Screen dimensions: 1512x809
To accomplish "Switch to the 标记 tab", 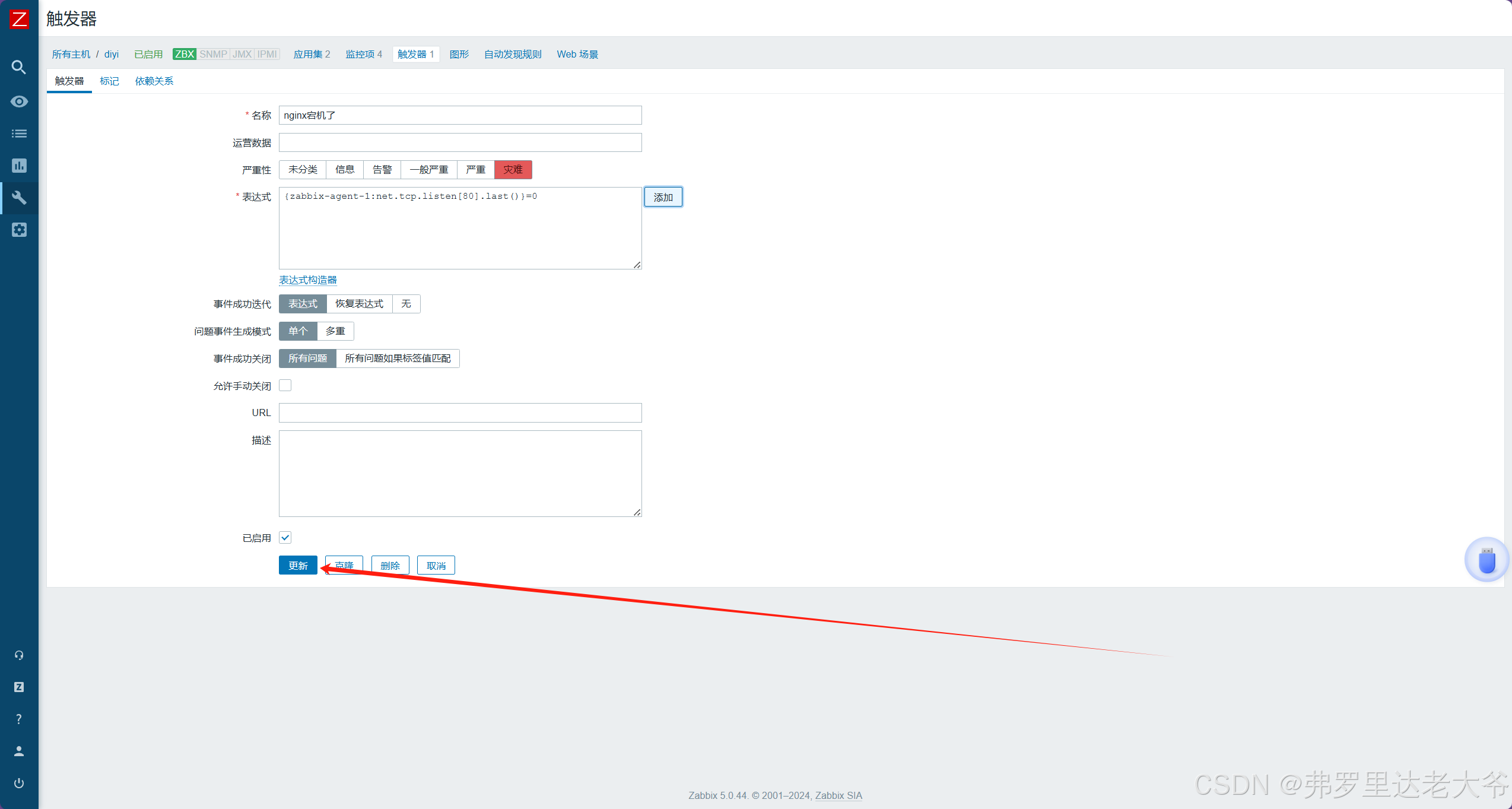I will (x=109, y=81).
